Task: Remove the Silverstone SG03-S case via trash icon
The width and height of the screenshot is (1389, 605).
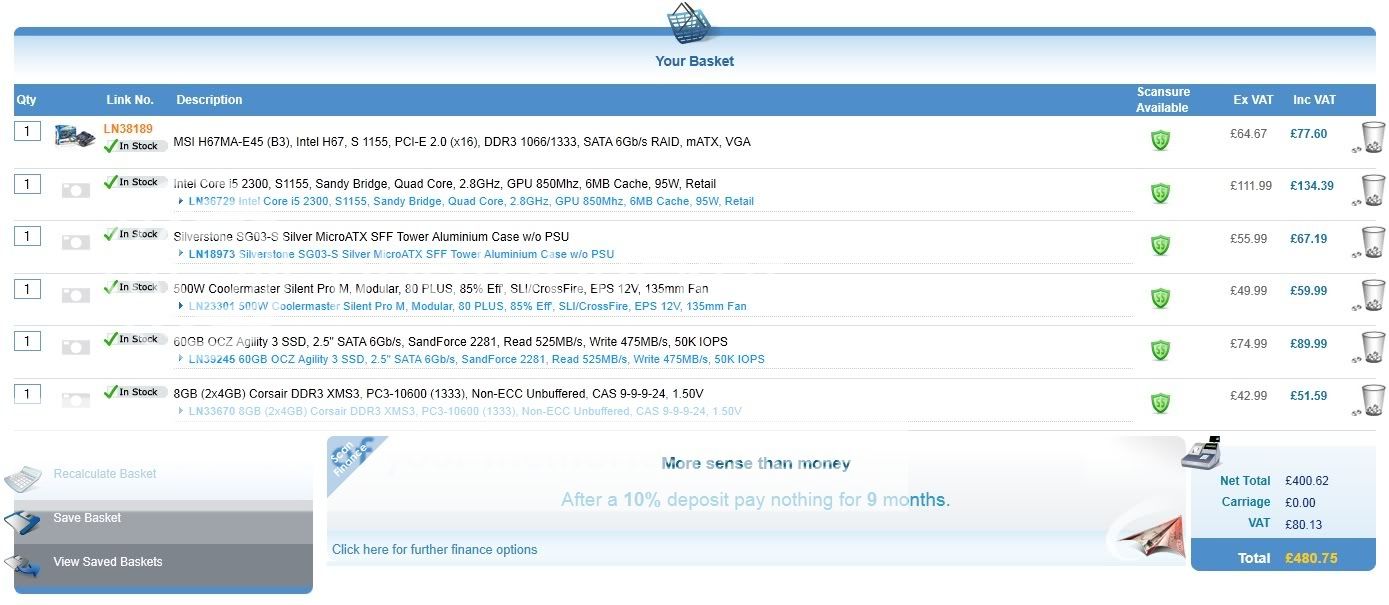Action: point(1373,242)
